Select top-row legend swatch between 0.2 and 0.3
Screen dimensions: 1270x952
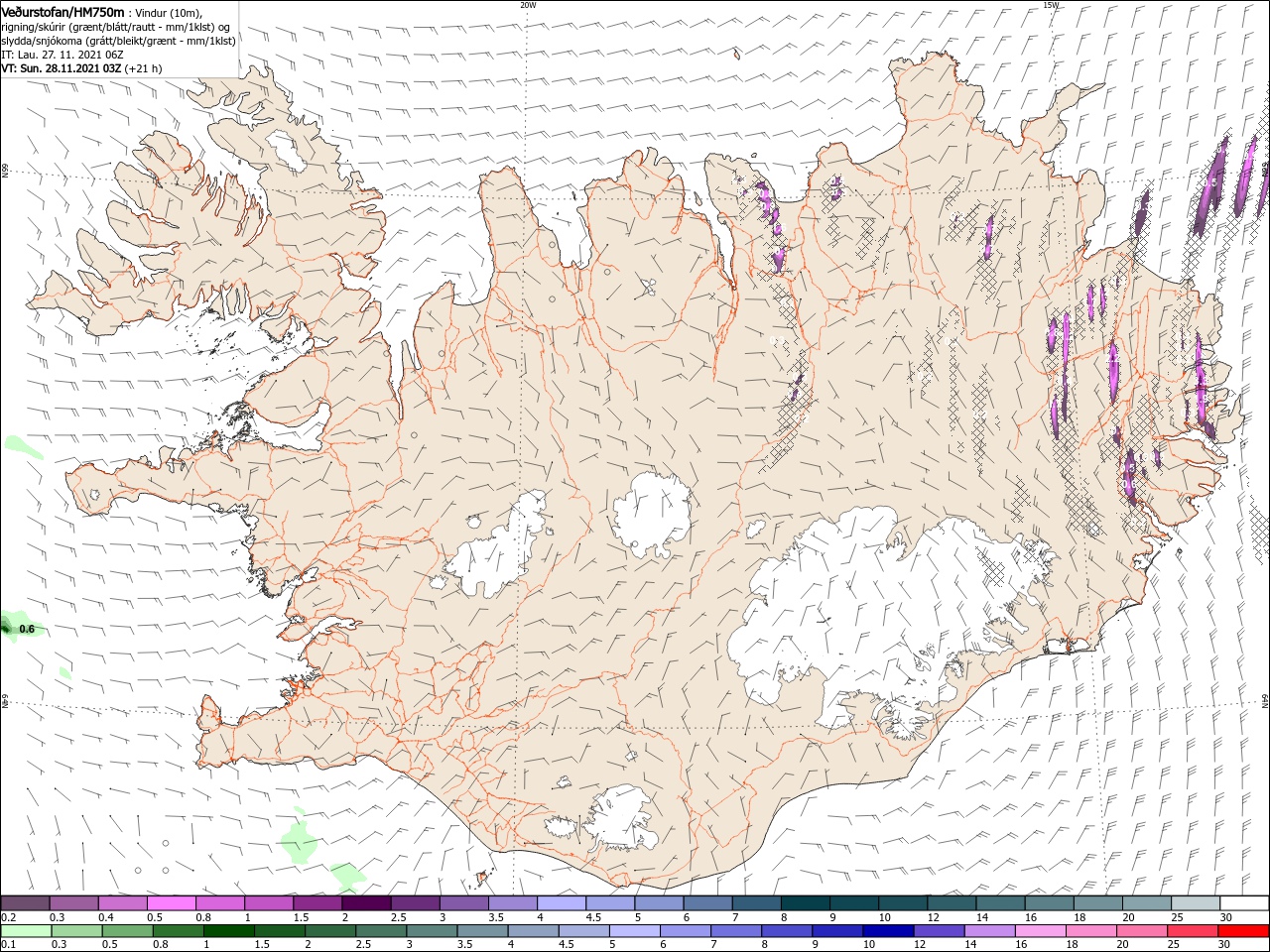point(25,903)
